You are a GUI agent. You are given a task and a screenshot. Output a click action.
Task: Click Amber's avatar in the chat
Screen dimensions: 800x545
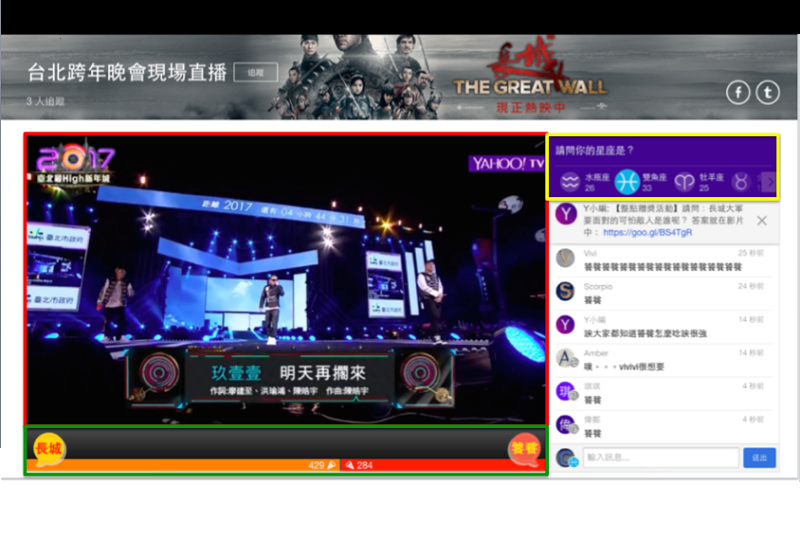coord(566,358)
